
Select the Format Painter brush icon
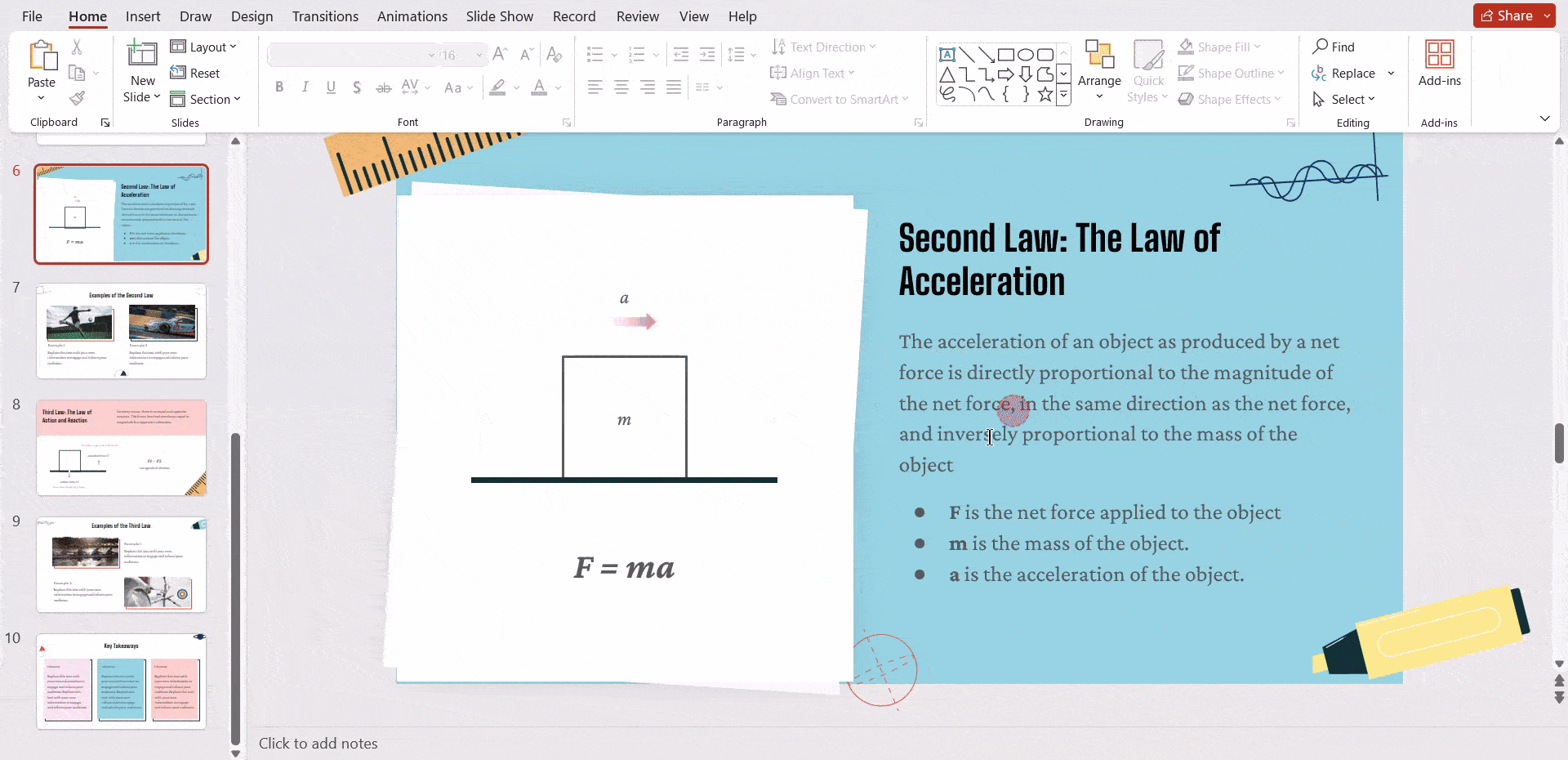point(77,99)
